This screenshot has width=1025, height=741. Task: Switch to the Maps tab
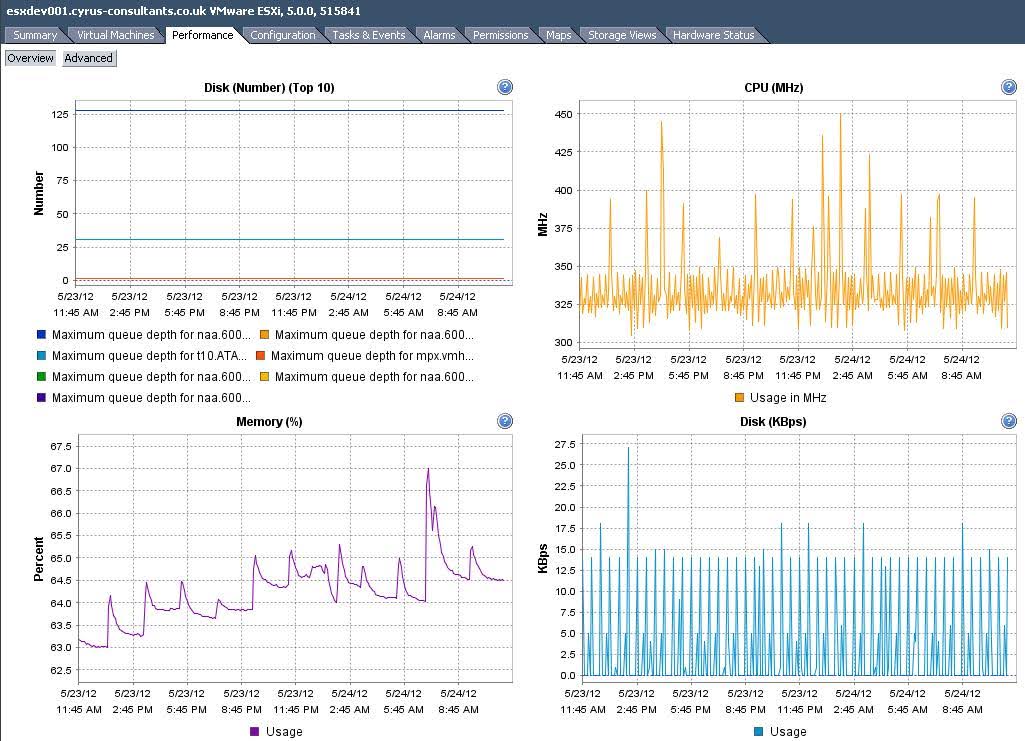point(558,35)
